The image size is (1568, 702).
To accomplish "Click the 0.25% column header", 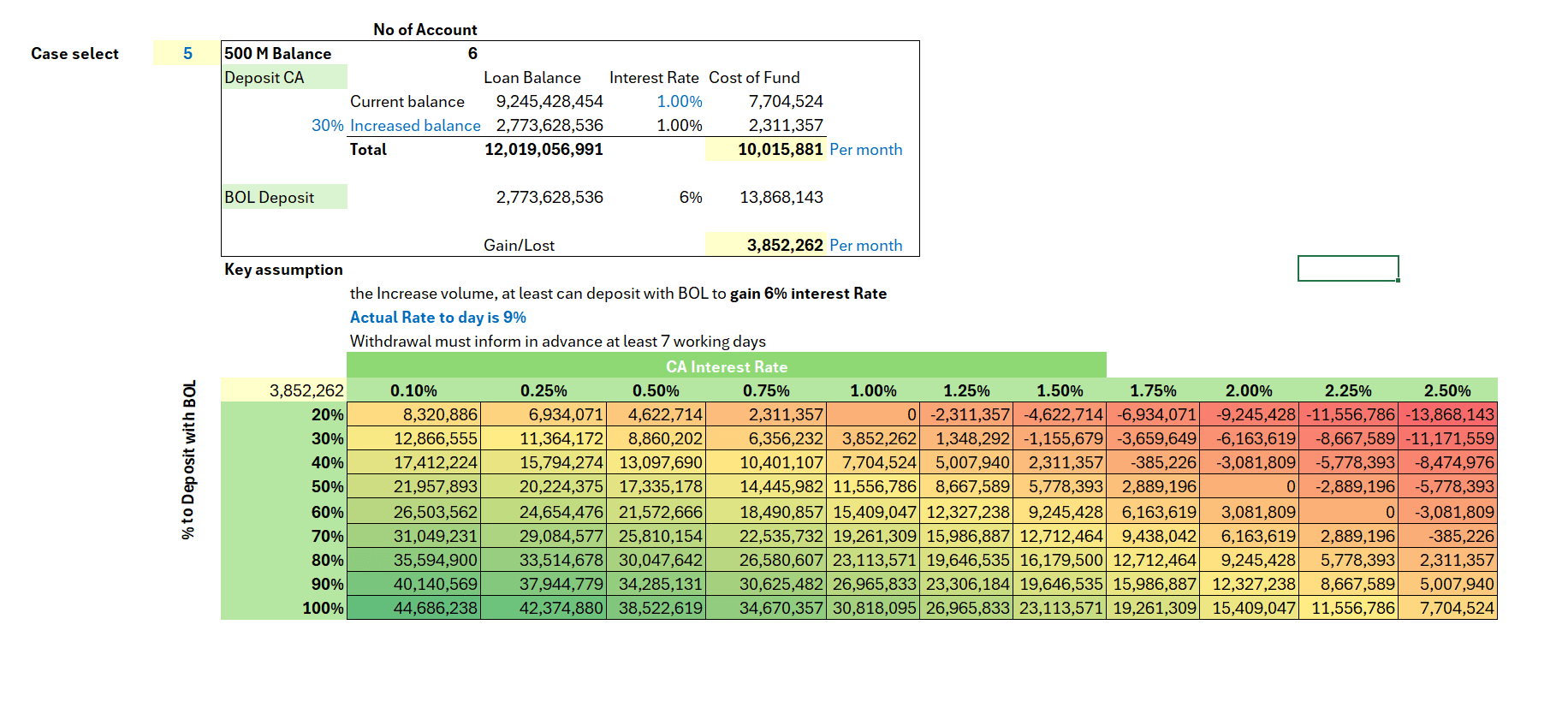I will click(543, 390).
